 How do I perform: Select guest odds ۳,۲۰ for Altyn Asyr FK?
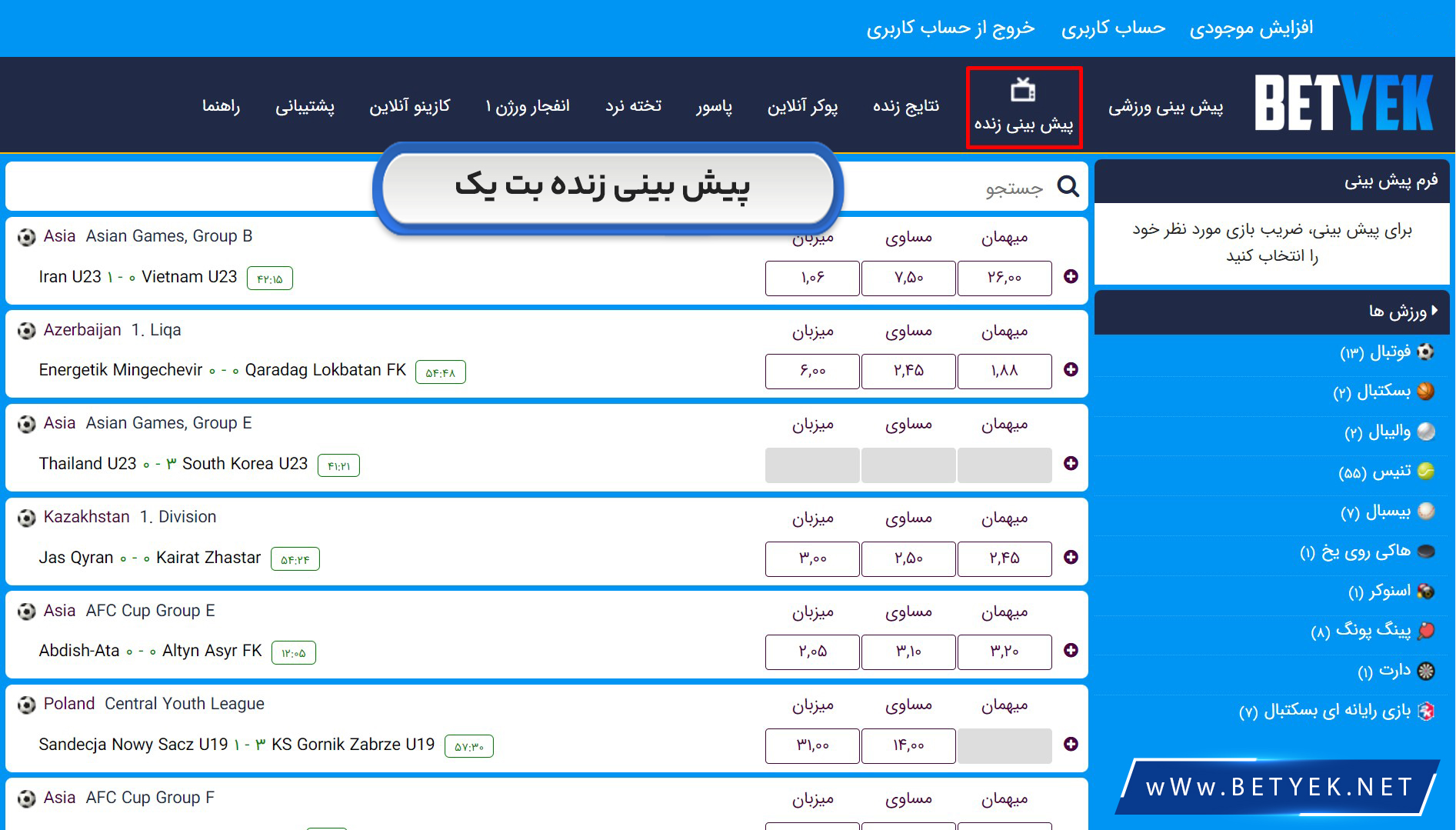click(x=1005, y=652)
